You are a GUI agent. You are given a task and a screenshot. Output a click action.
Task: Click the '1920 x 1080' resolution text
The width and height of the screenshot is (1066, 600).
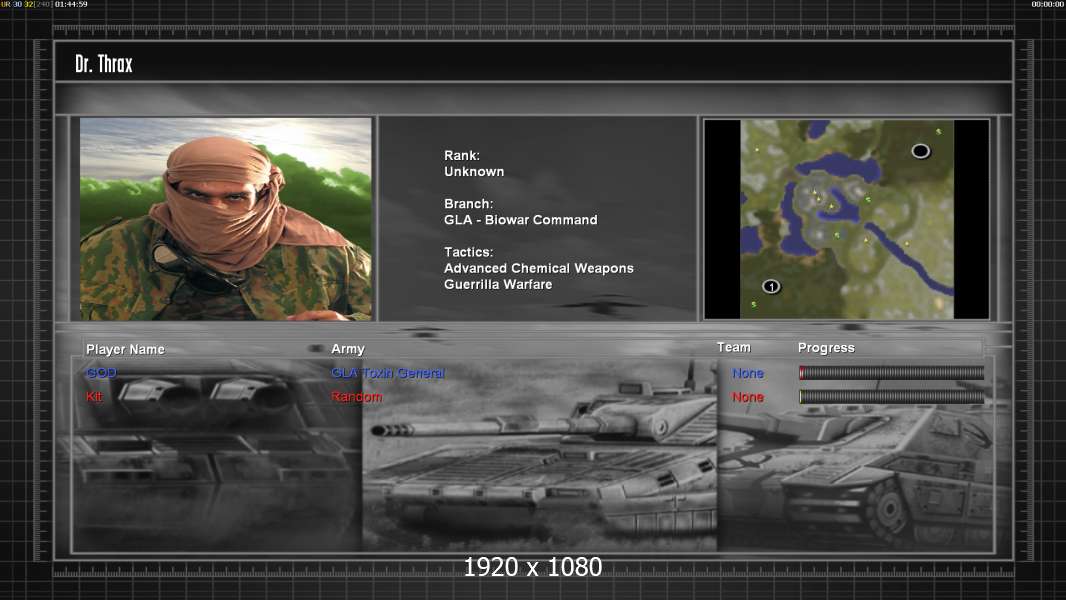(532, 567)
